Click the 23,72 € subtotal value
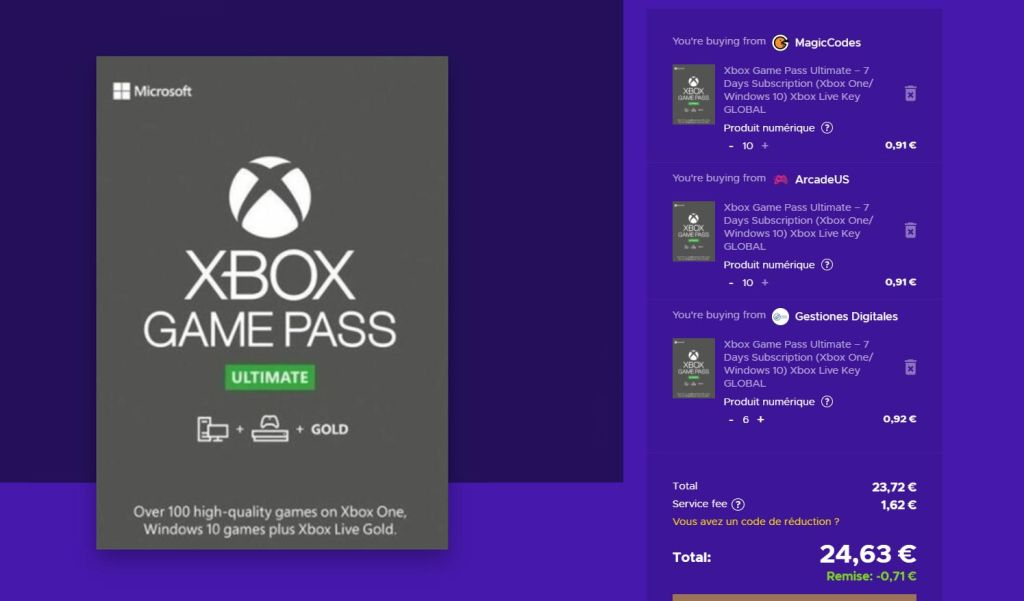This screenshot has width=1024, height=601. [x=894, y=487]
